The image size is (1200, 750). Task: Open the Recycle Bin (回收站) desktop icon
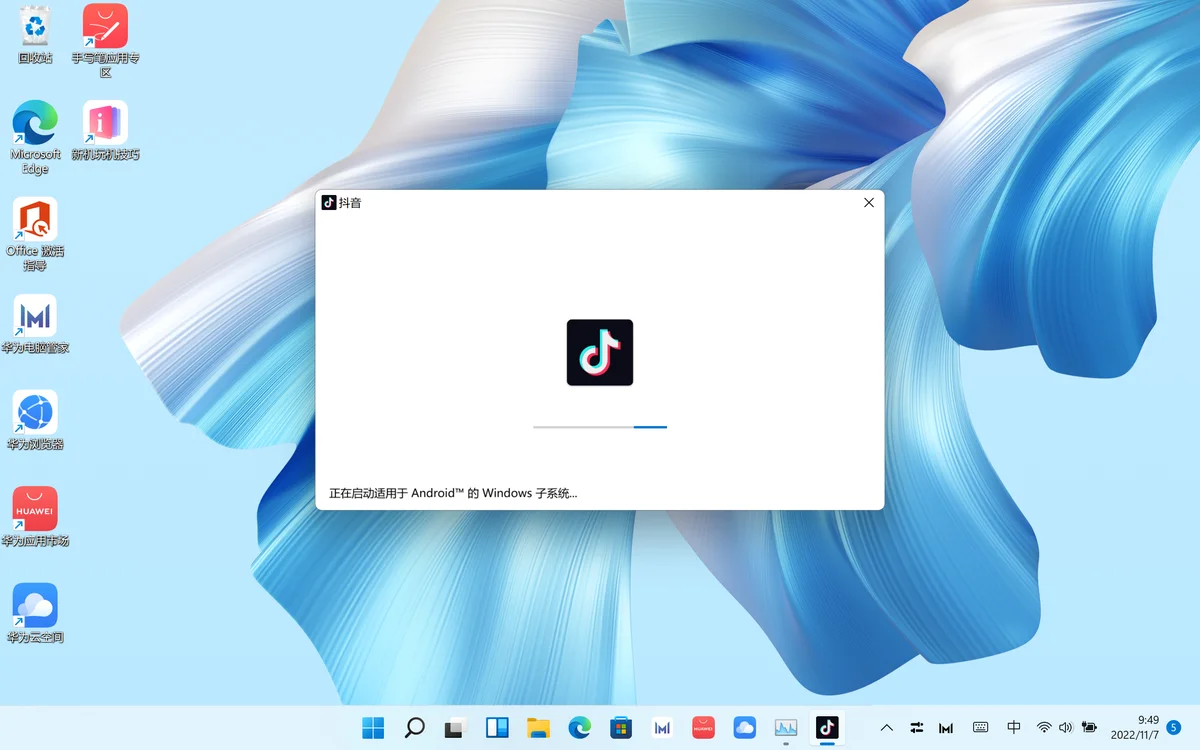click(x=35, y=35)
